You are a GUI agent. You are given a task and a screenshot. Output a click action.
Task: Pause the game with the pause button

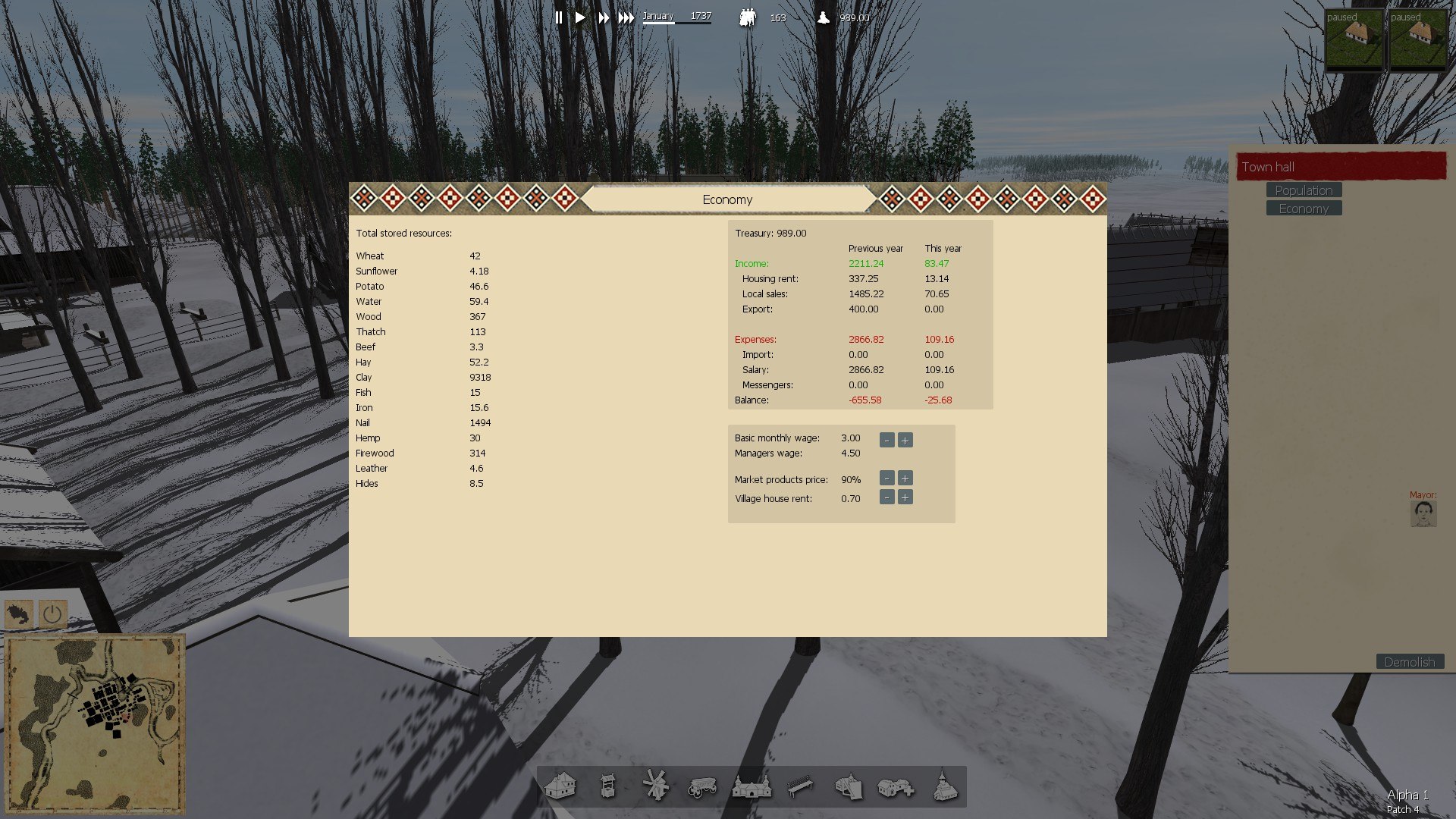pyautogui.click(x=559, y=17)
